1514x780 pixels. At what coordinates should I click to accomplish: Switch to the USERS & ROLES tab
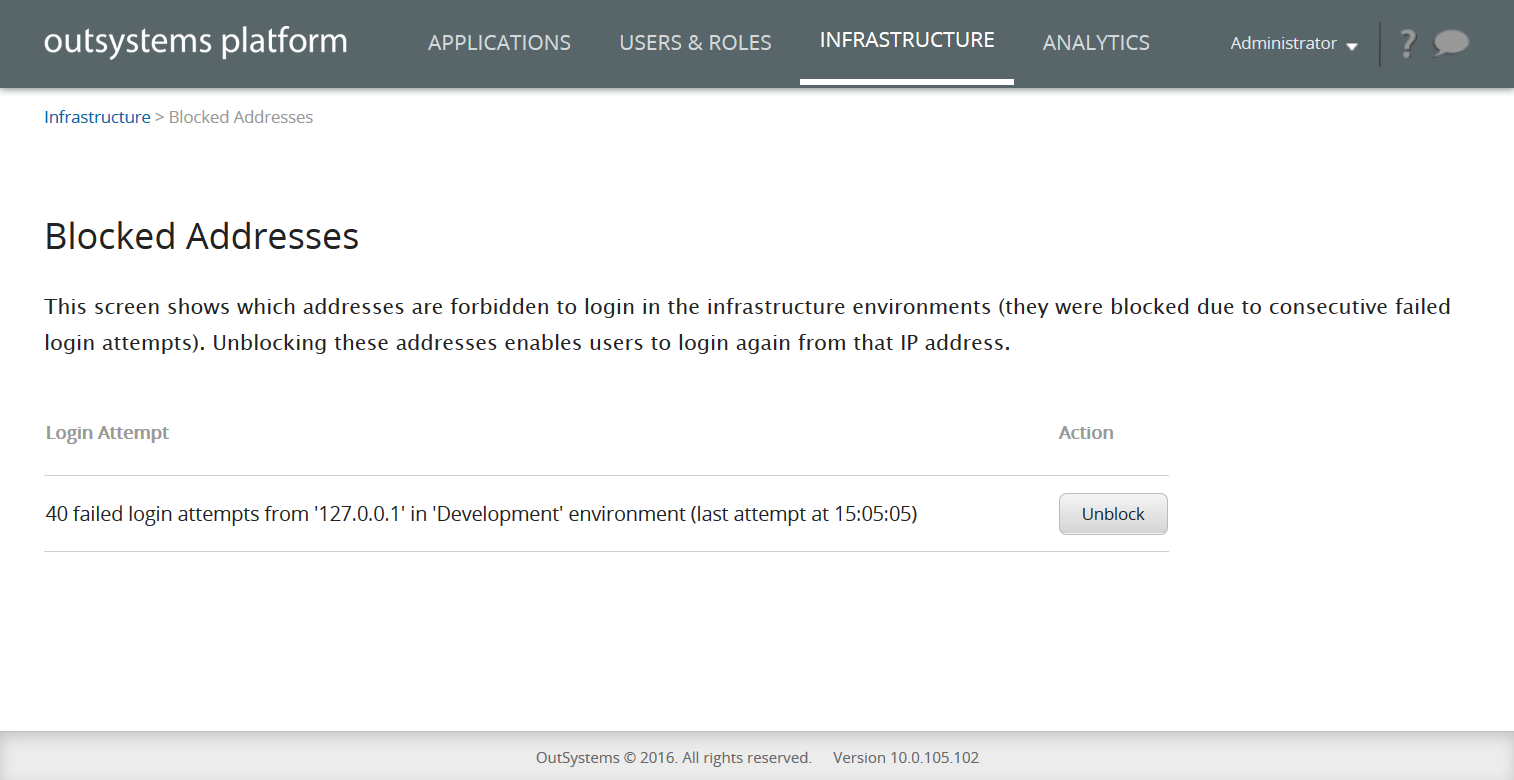point(695,43)
